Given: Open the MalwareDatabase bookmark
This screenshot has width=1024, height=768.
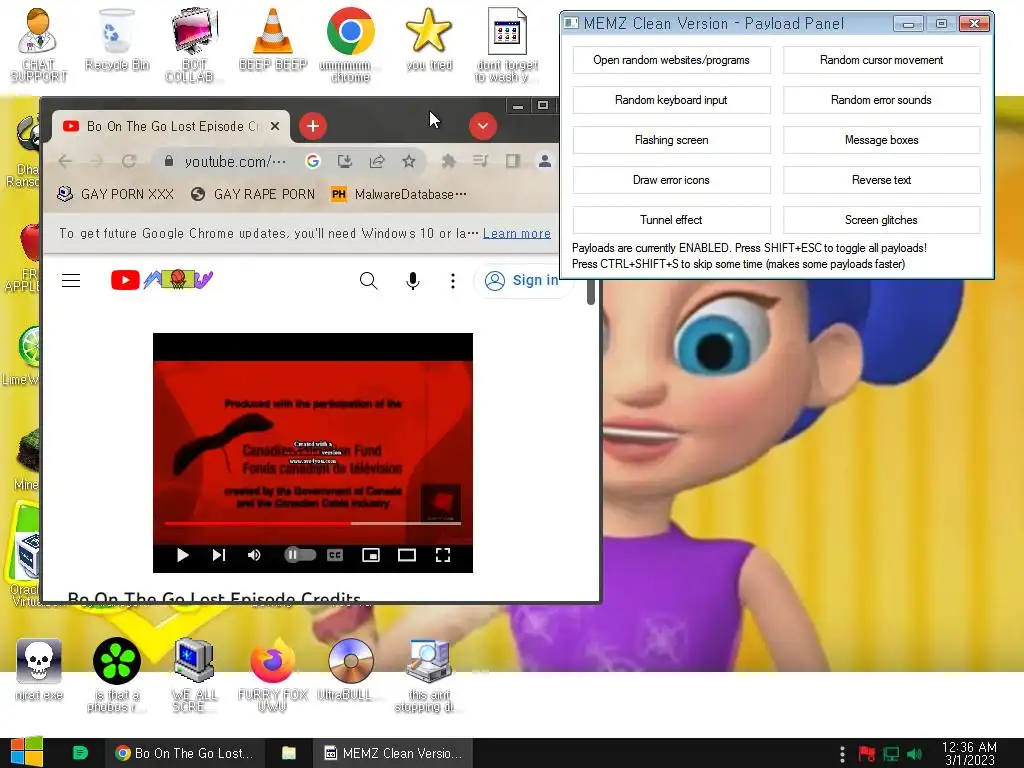Looking at the screenshot, I should click(398, 195).
